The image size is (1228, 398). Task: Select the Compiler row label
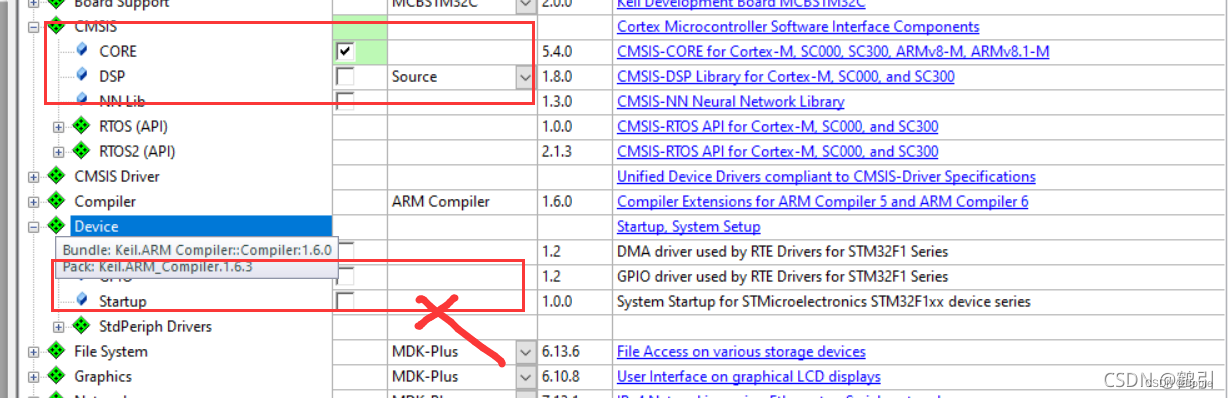point(105,201)
